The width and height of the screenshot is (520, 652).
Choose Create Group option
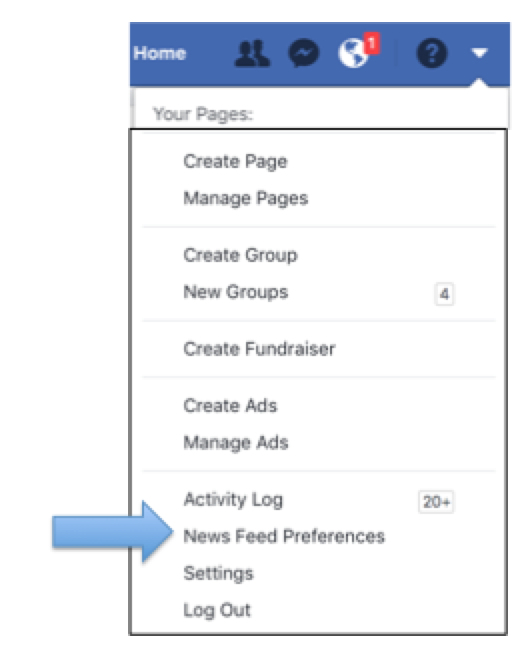pos(240,255)
